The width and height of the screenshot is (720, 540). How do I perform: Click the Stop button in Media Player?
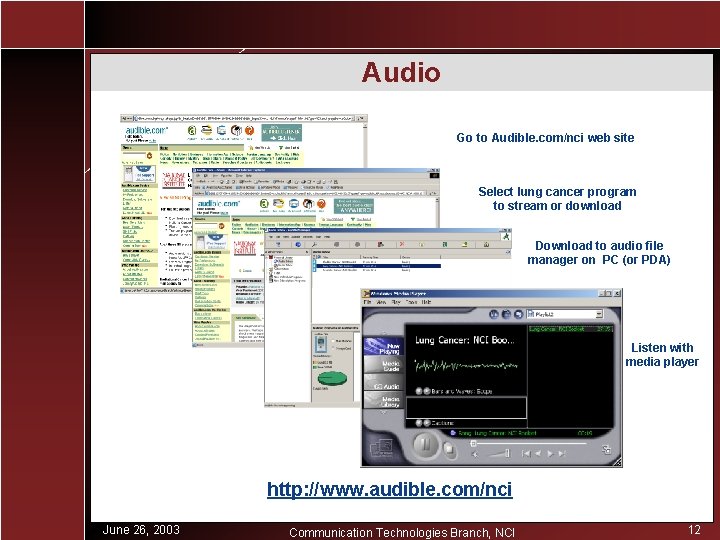[x=449, y=449]
